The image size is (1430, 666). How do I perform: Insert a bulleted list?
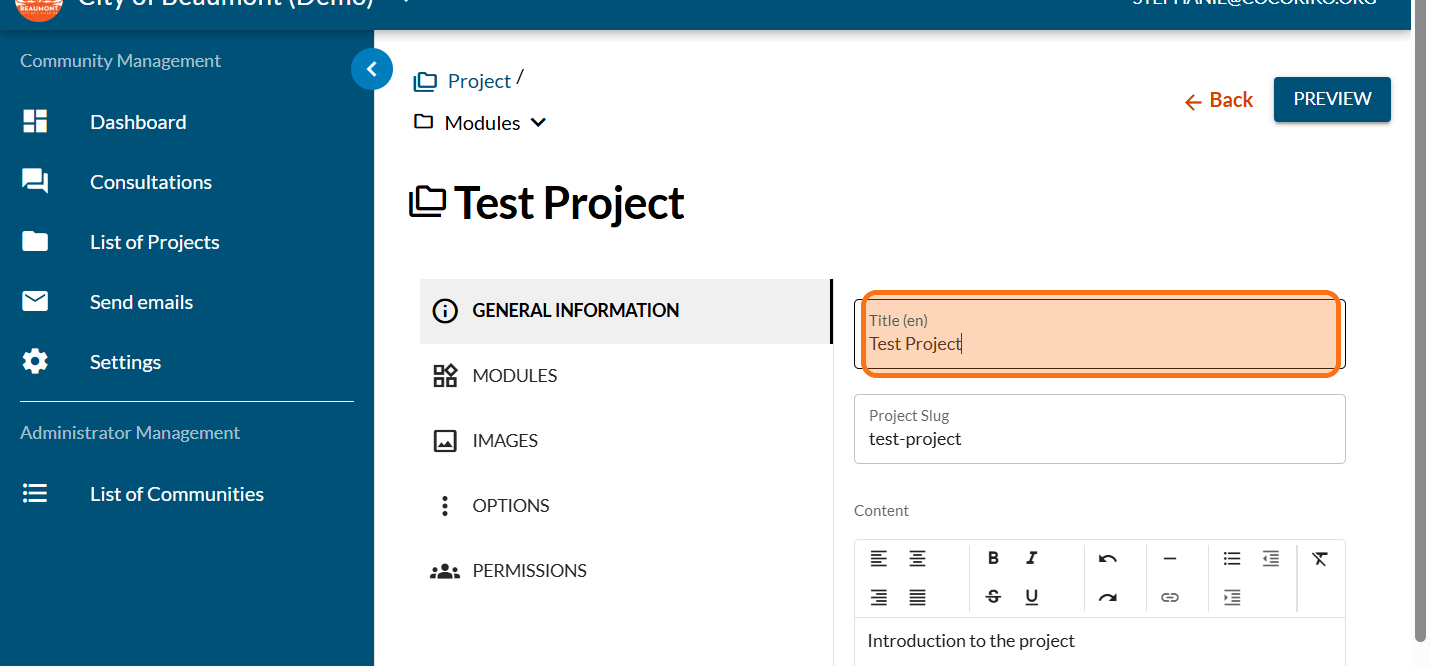tap(1232, 558)
